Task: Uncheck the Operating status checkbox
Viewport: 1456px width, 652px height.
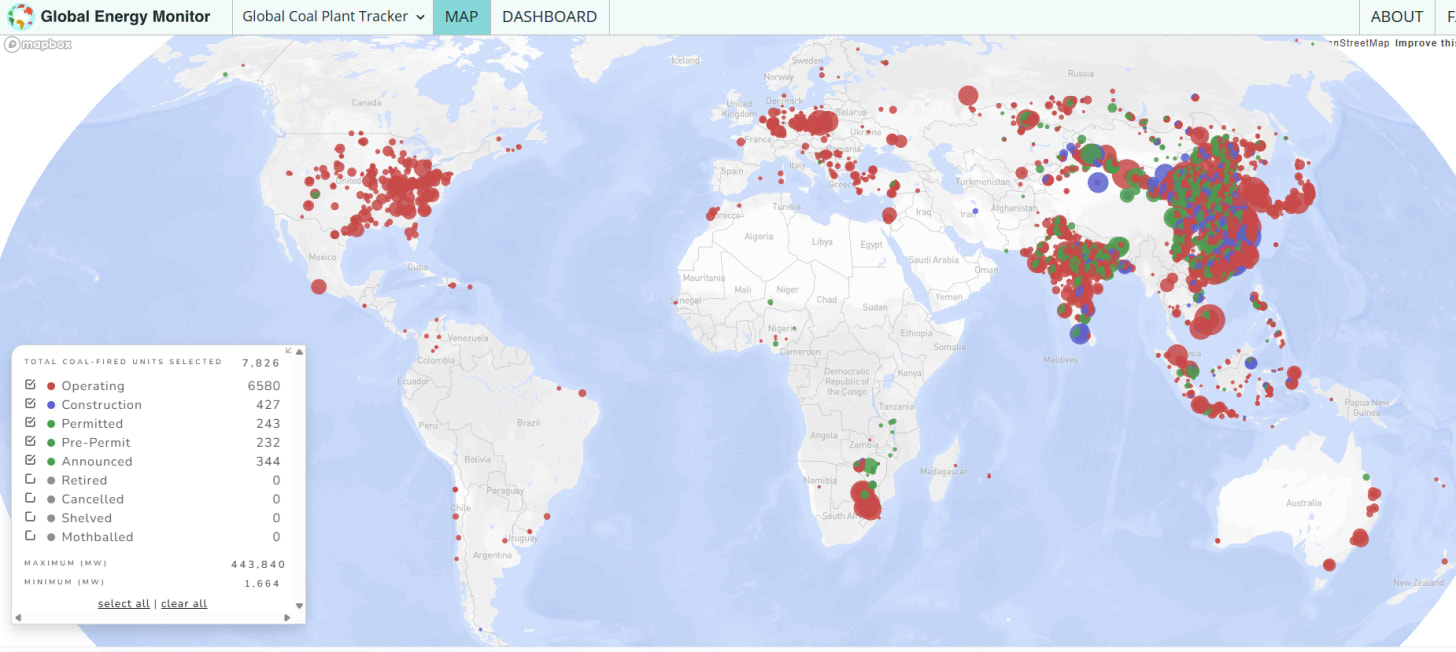Action: pyautogui.click(x=30, y=385)
